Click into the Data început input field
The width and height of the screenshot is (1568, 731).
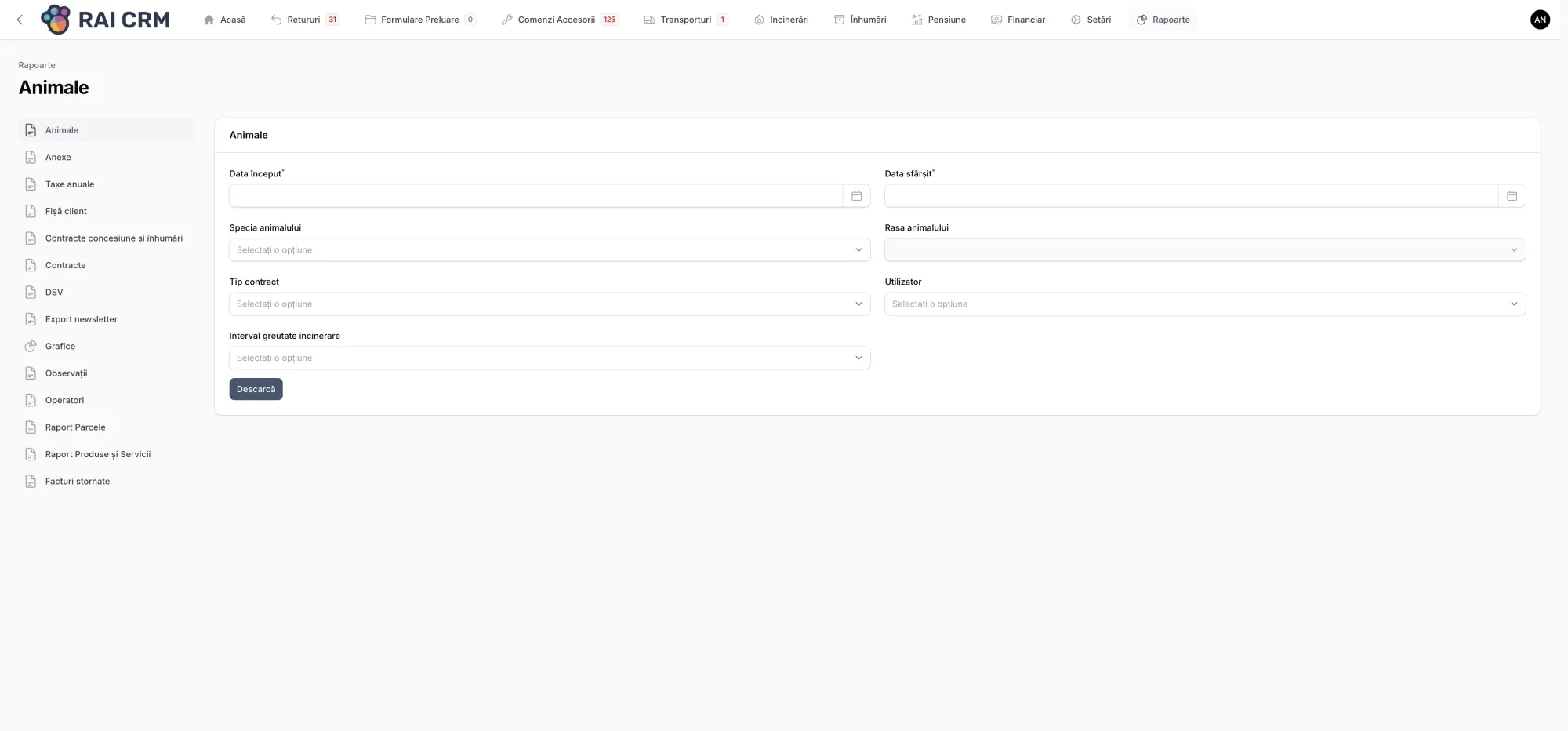pos(535,196)
